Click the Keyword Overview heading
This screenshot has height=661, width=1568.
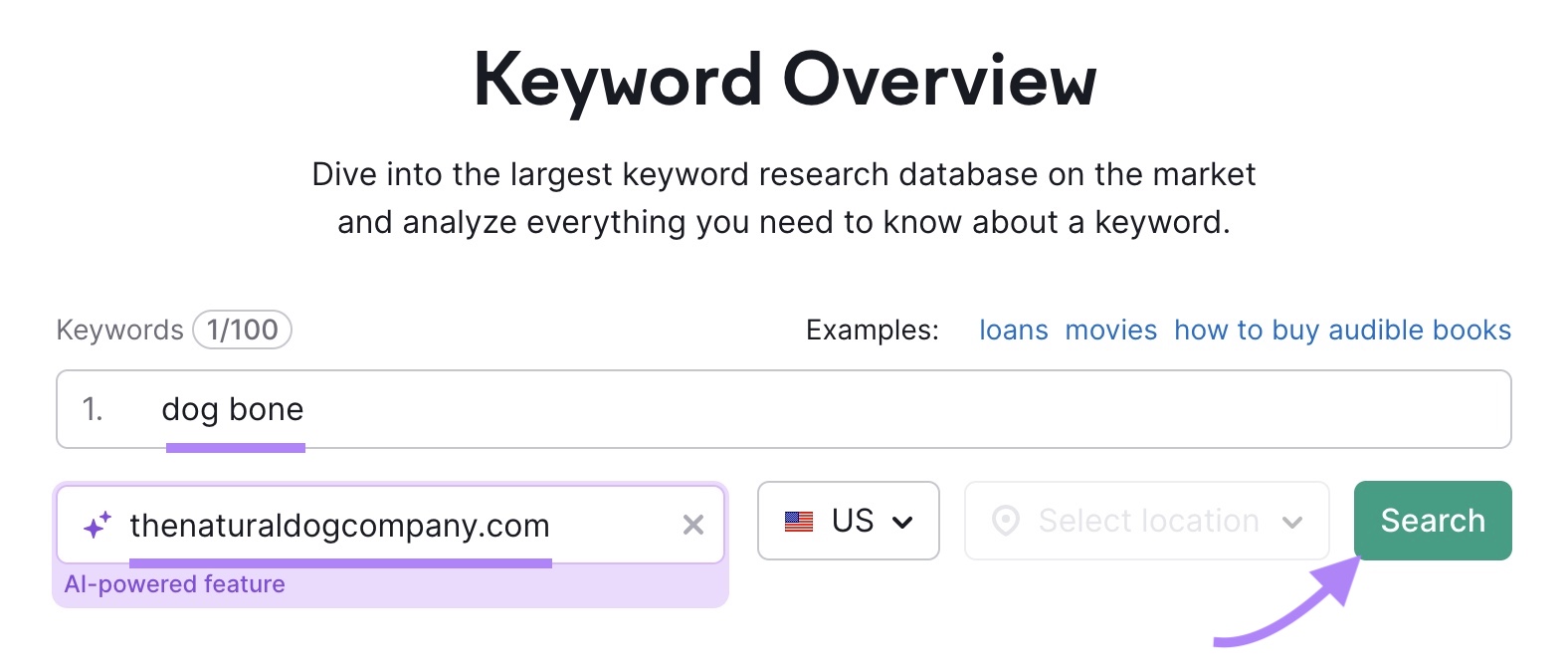[x=784, y=82]
